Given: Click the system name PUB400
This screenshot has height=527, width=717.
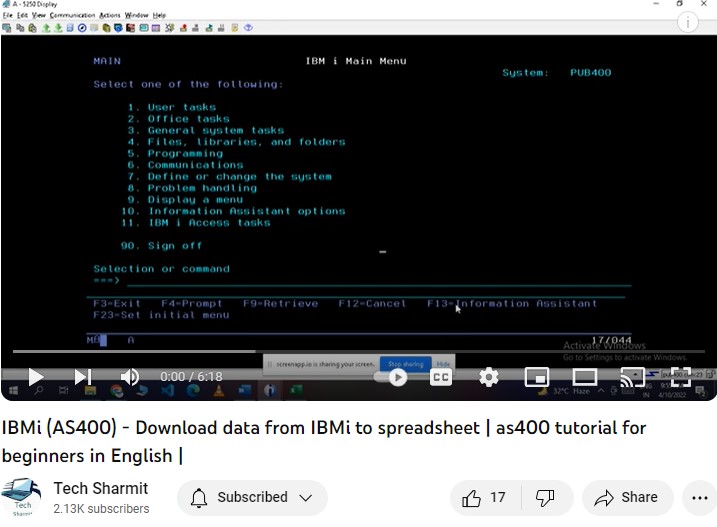Looking at the screenshot, I should 590,72.
